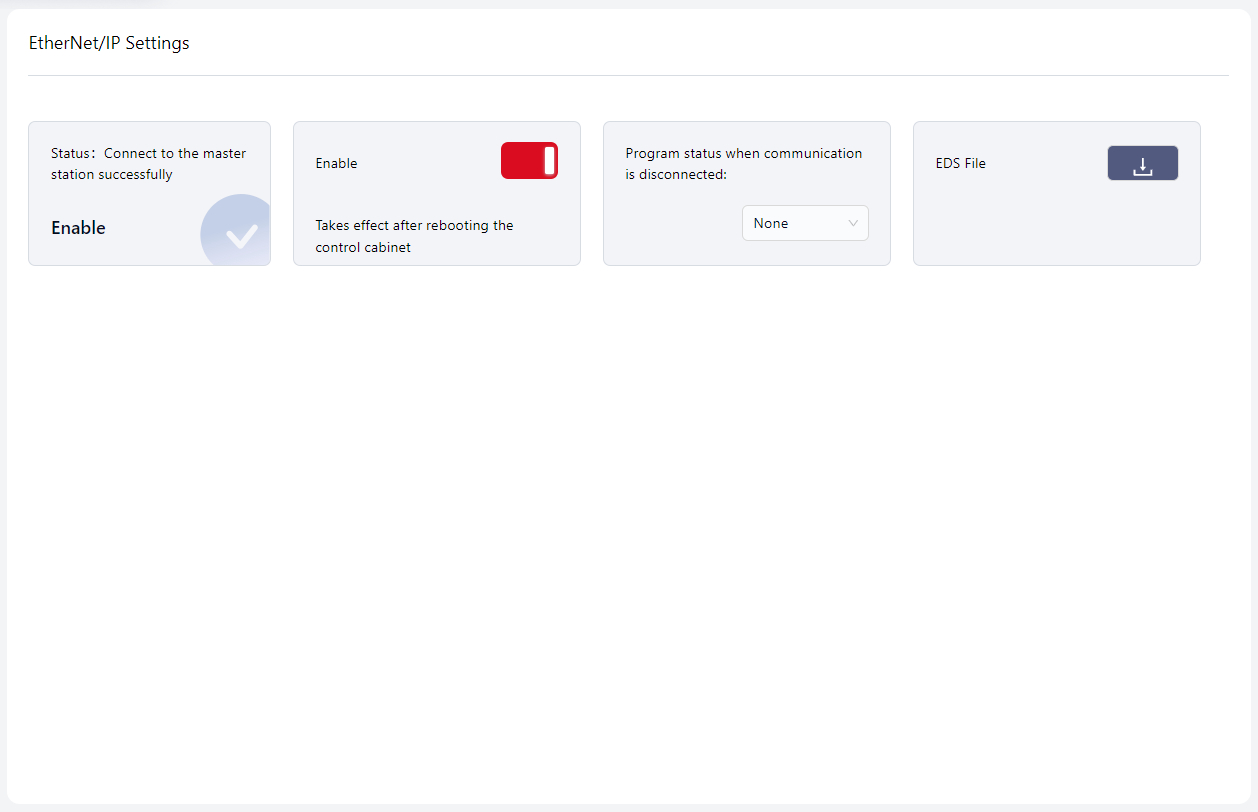The width and height of the screenshot is (1258, 812).
Task: Click the white knob of the Enable switch
Action: [x=549, y=161]
